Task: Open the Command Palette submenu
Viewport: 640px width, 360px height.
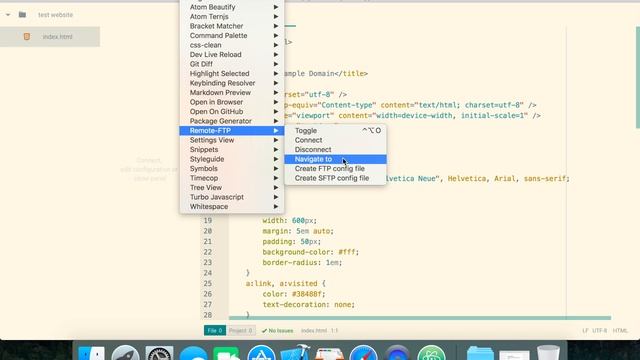Action: click(x=232, y=36)
